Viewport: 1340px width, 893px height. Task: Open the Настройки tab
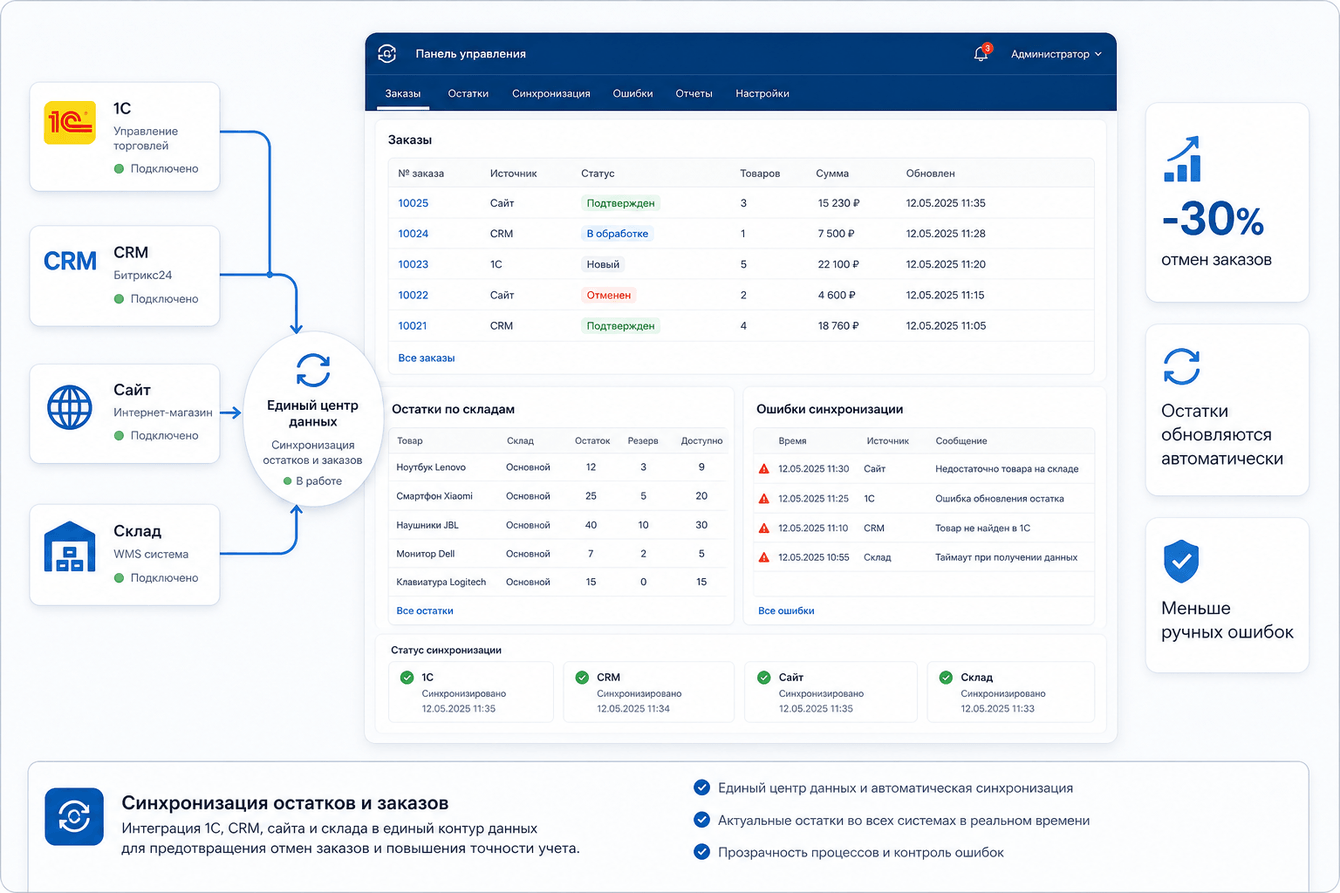point(762,93)
